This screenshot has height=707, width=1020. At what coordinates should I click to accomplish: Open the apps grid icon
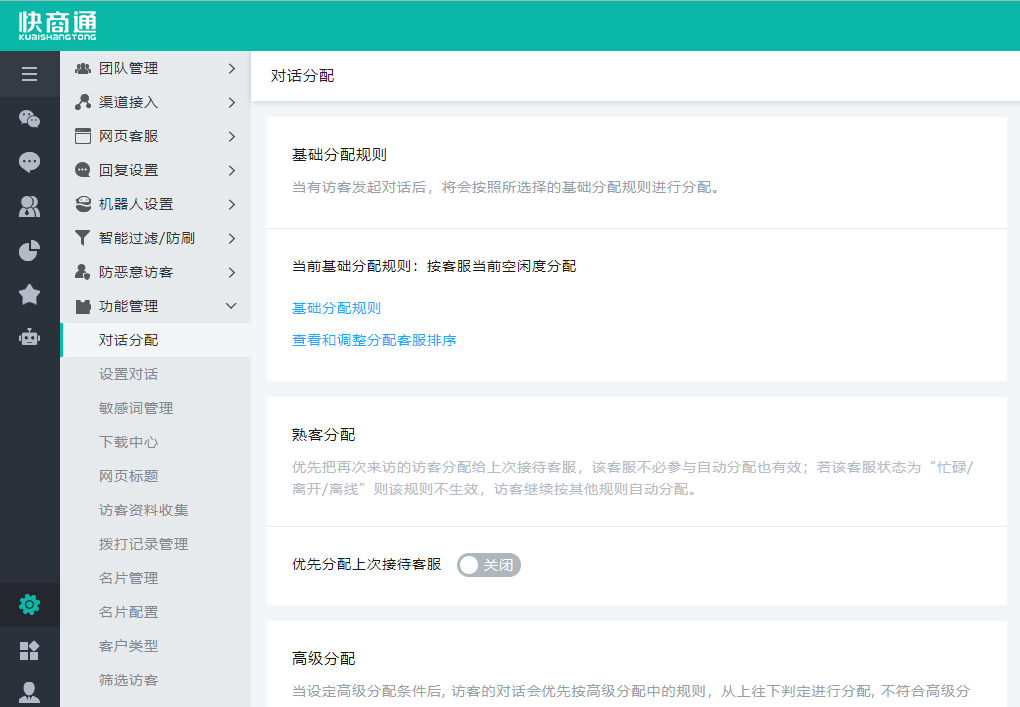tap(29, 650)
